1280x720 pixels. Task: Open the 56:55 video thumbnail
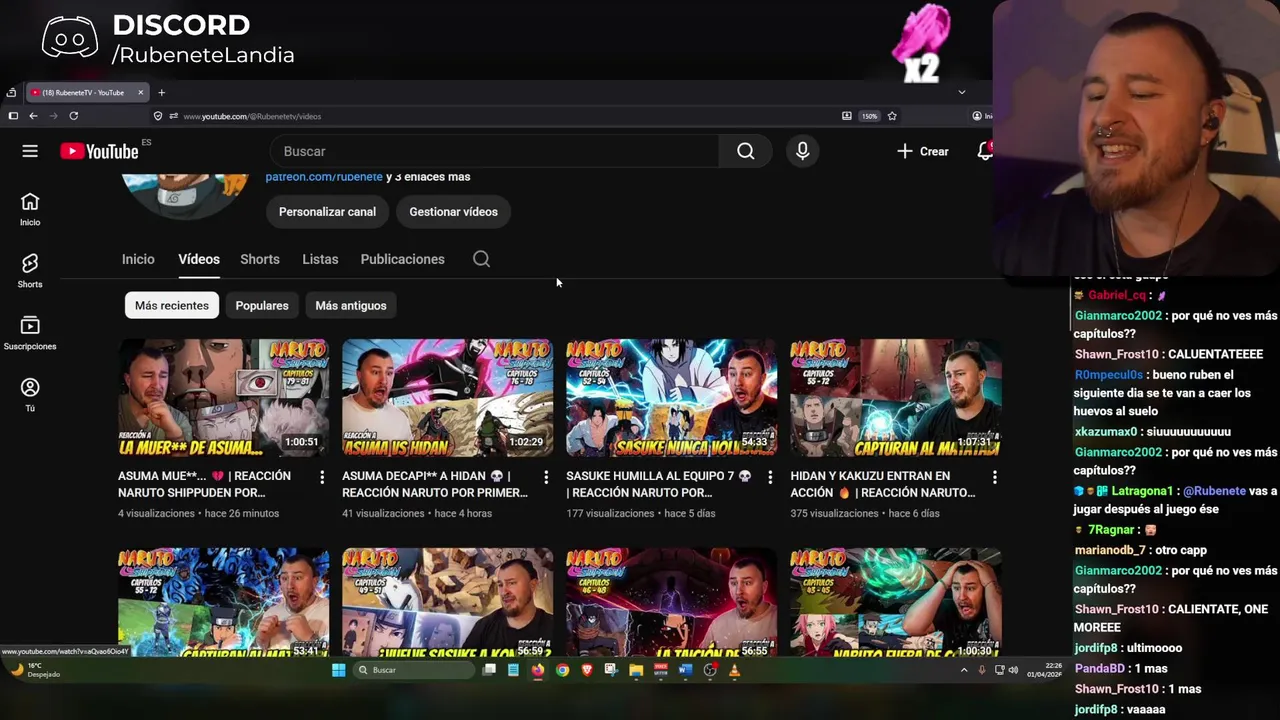pos(671,602)
